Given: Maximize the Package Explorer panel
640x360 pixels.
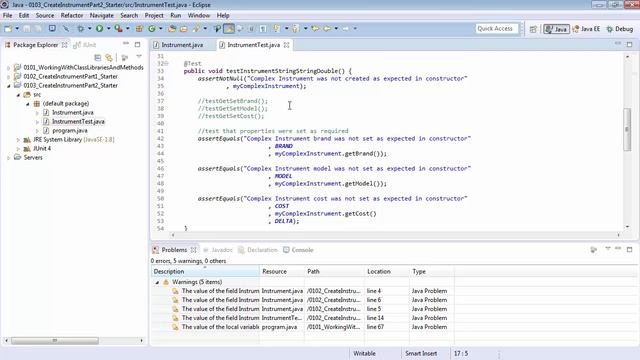Looking at the screenshot, I should [138, 44].
